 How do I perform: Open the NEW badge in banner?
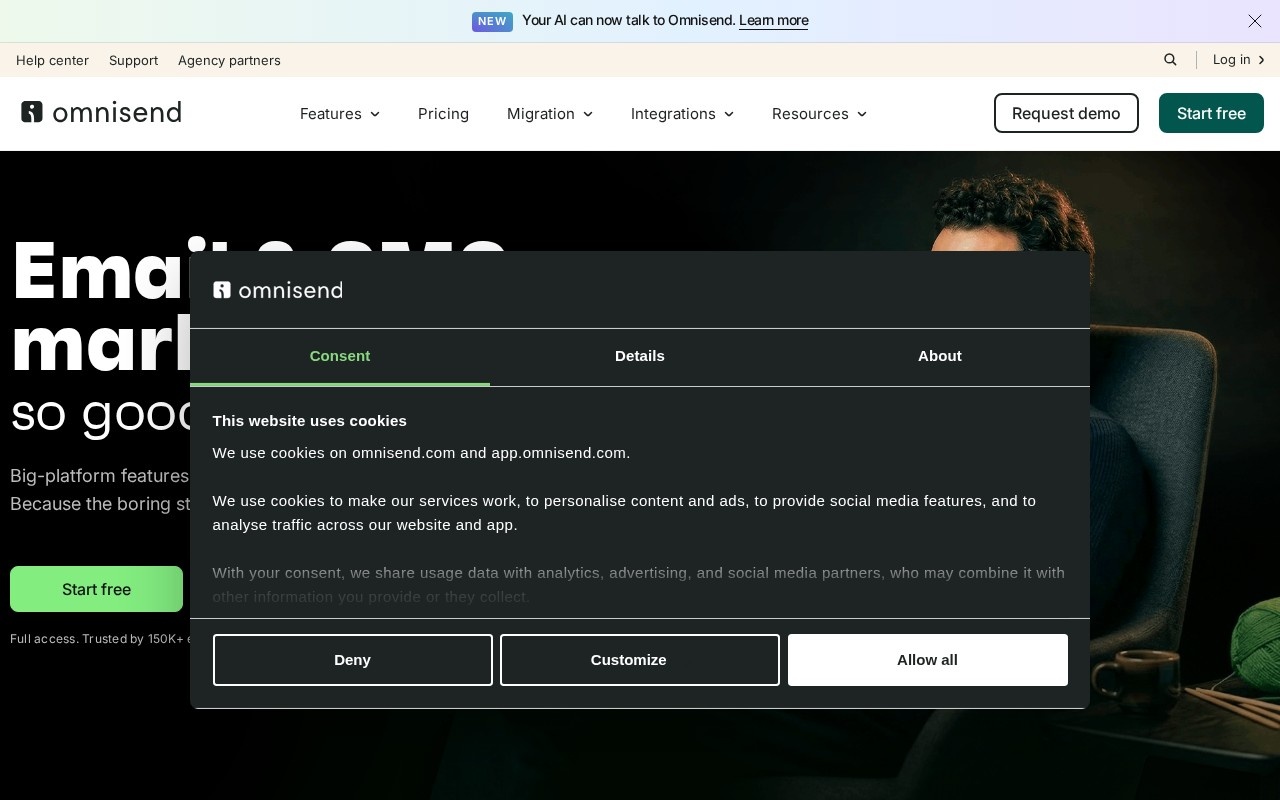coord(492,21)
